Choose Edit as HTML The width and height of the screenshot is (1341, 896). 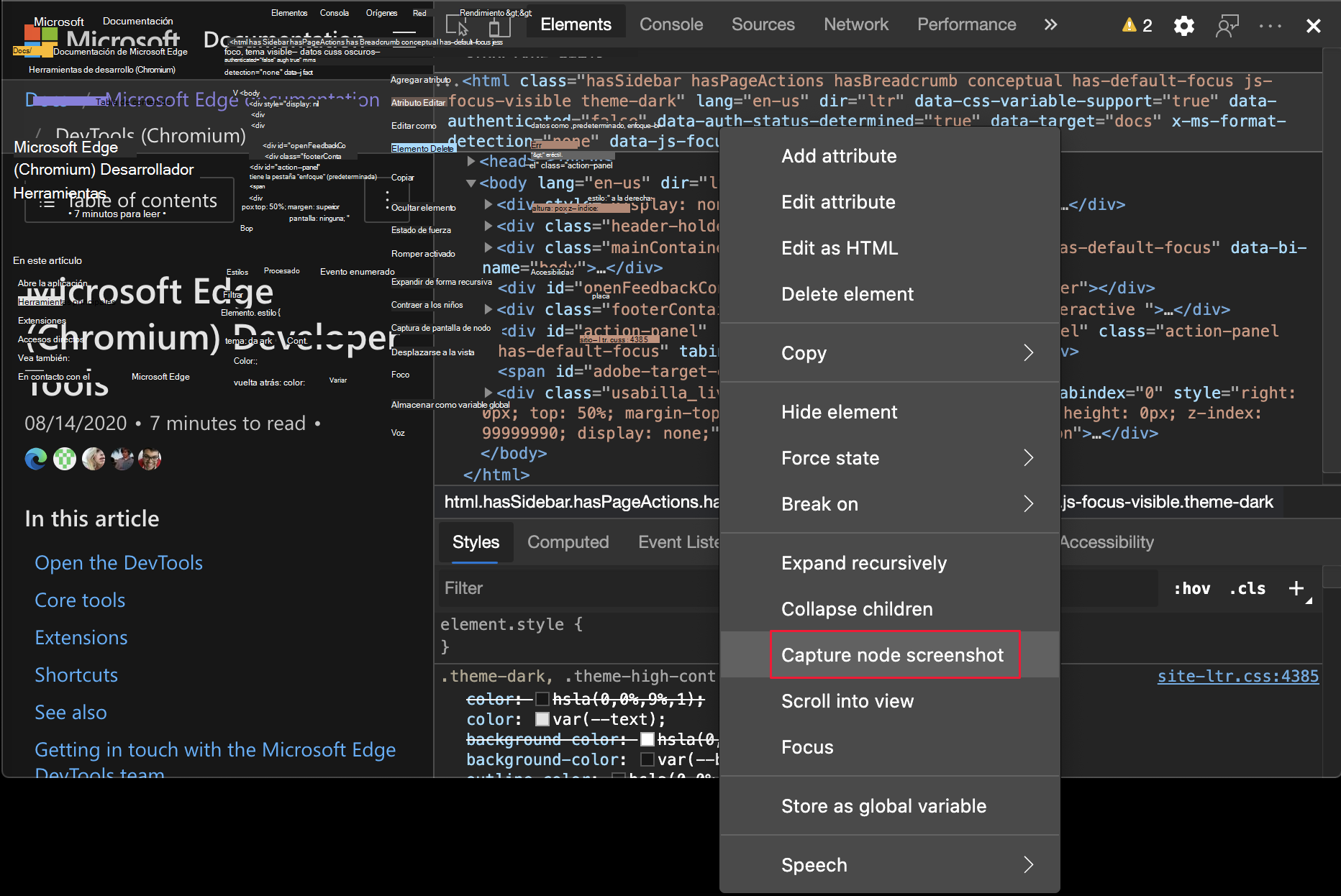click(890, 248)
